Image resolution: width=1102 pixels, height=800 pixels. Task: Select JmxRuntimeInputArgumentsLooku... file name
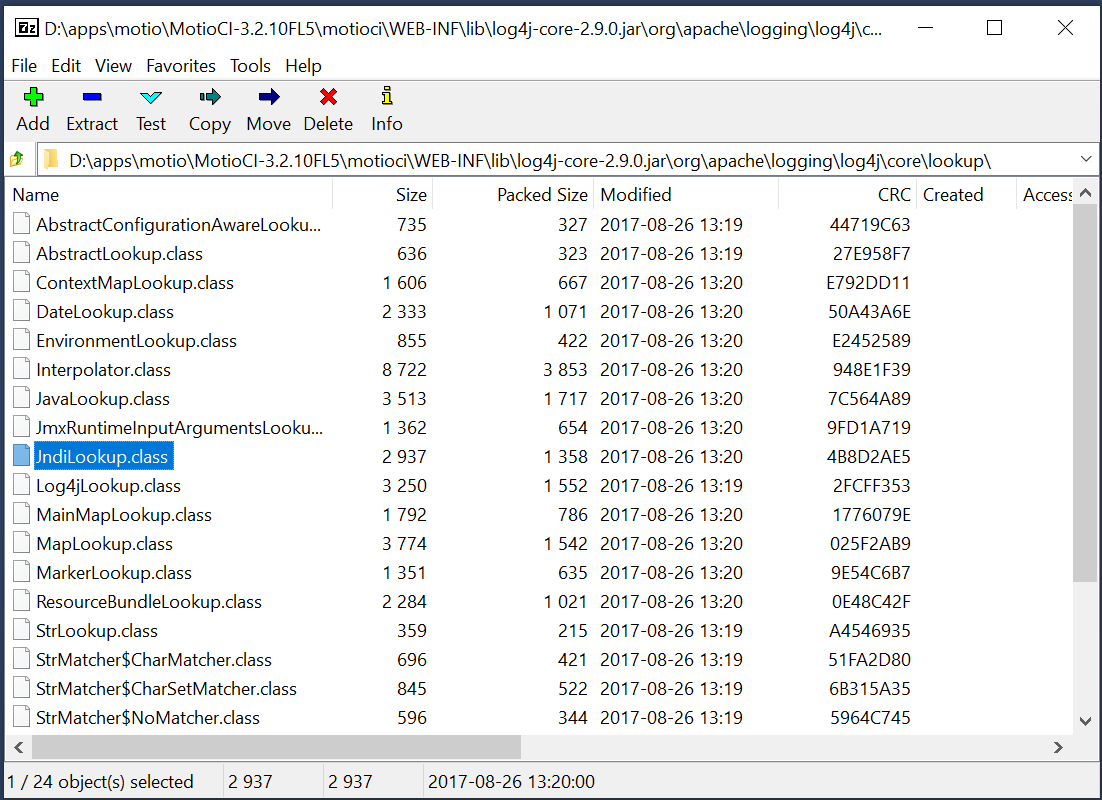click(x=179, y=427)
